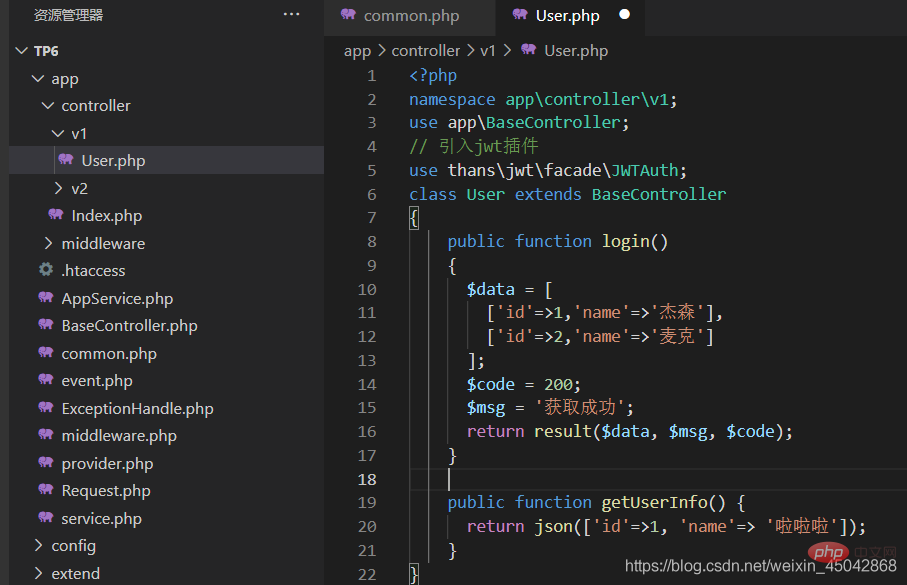Click the elephant icon beside middleware.php

[x=46, y=435]
